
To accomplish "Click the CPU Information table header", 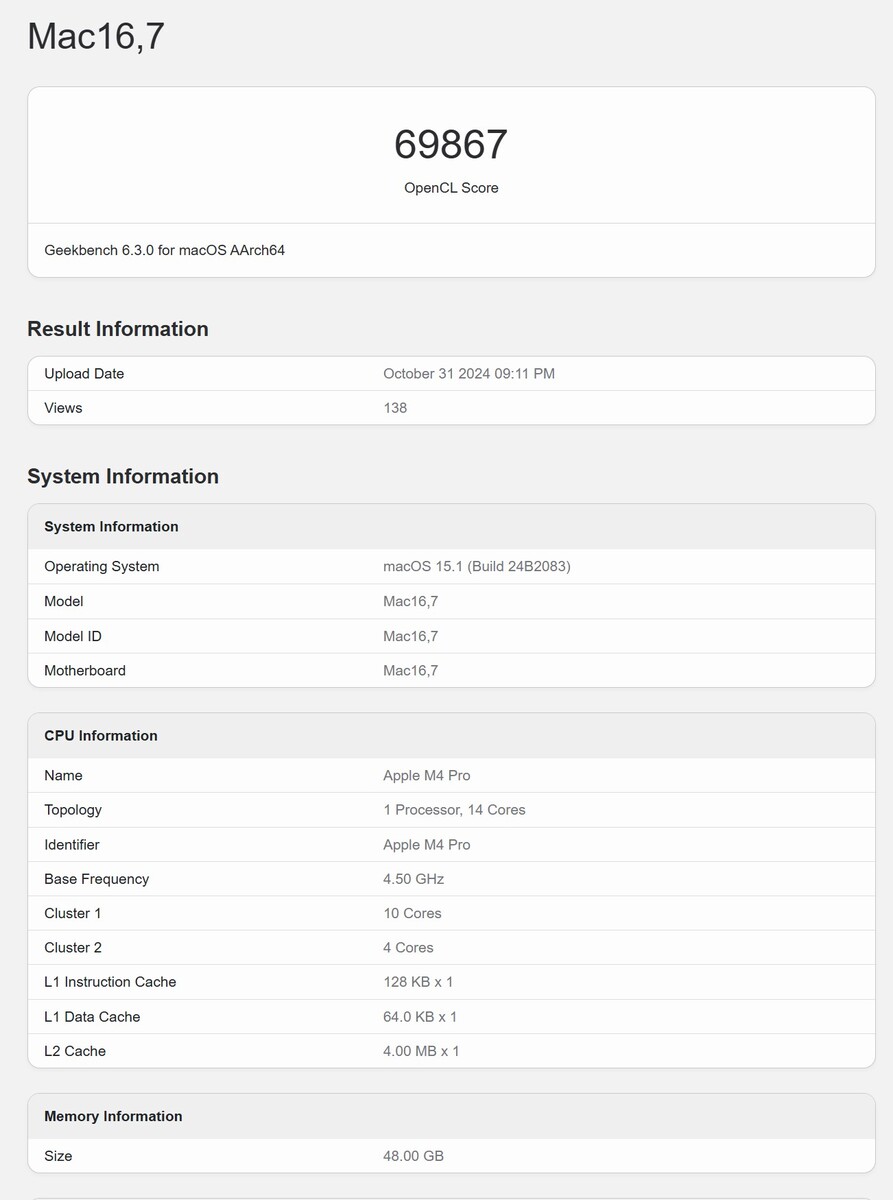I will click(101, 736).
